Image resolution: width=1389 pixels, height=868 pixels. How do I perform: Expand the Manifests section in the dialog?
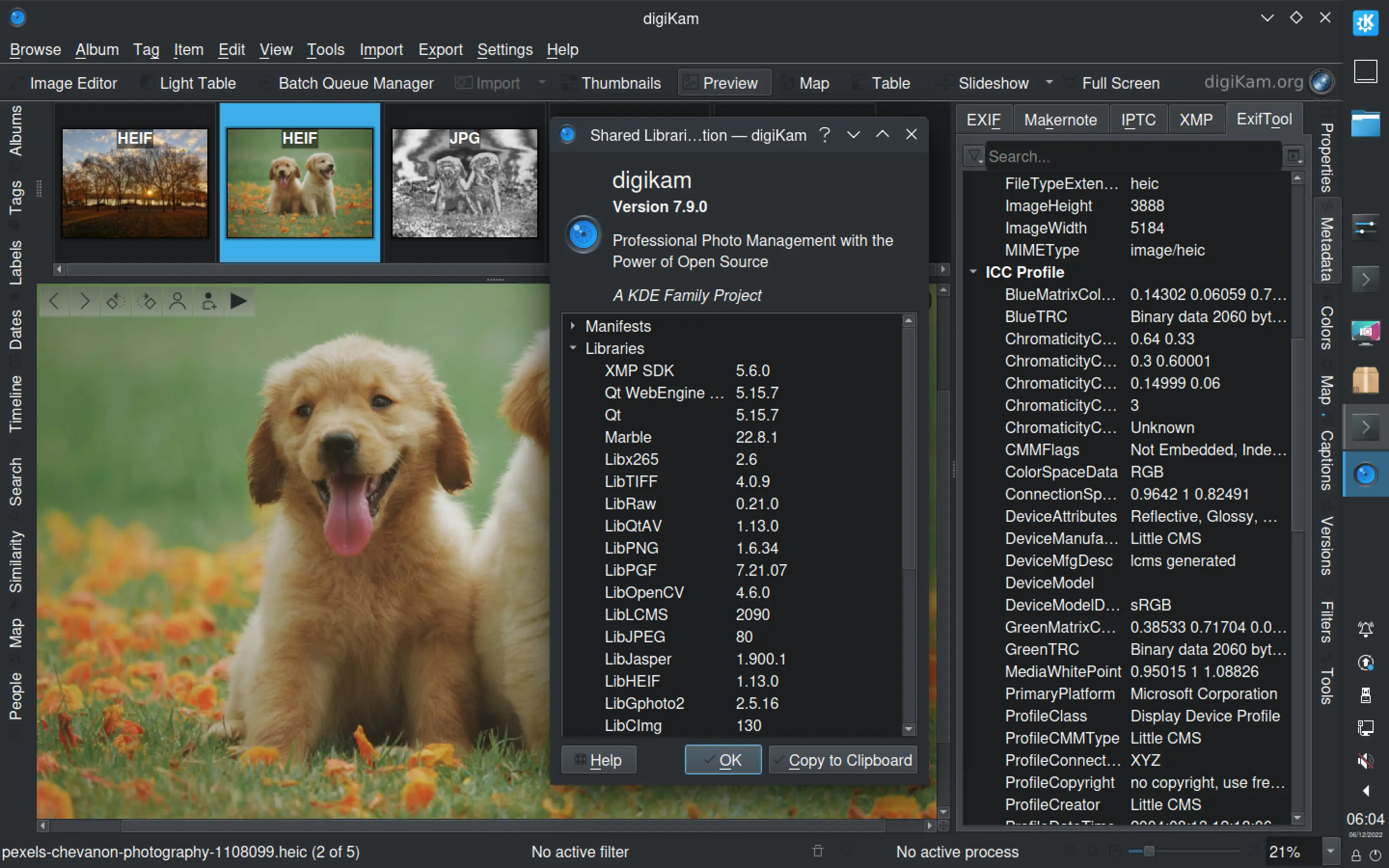(x=573, y=325)
